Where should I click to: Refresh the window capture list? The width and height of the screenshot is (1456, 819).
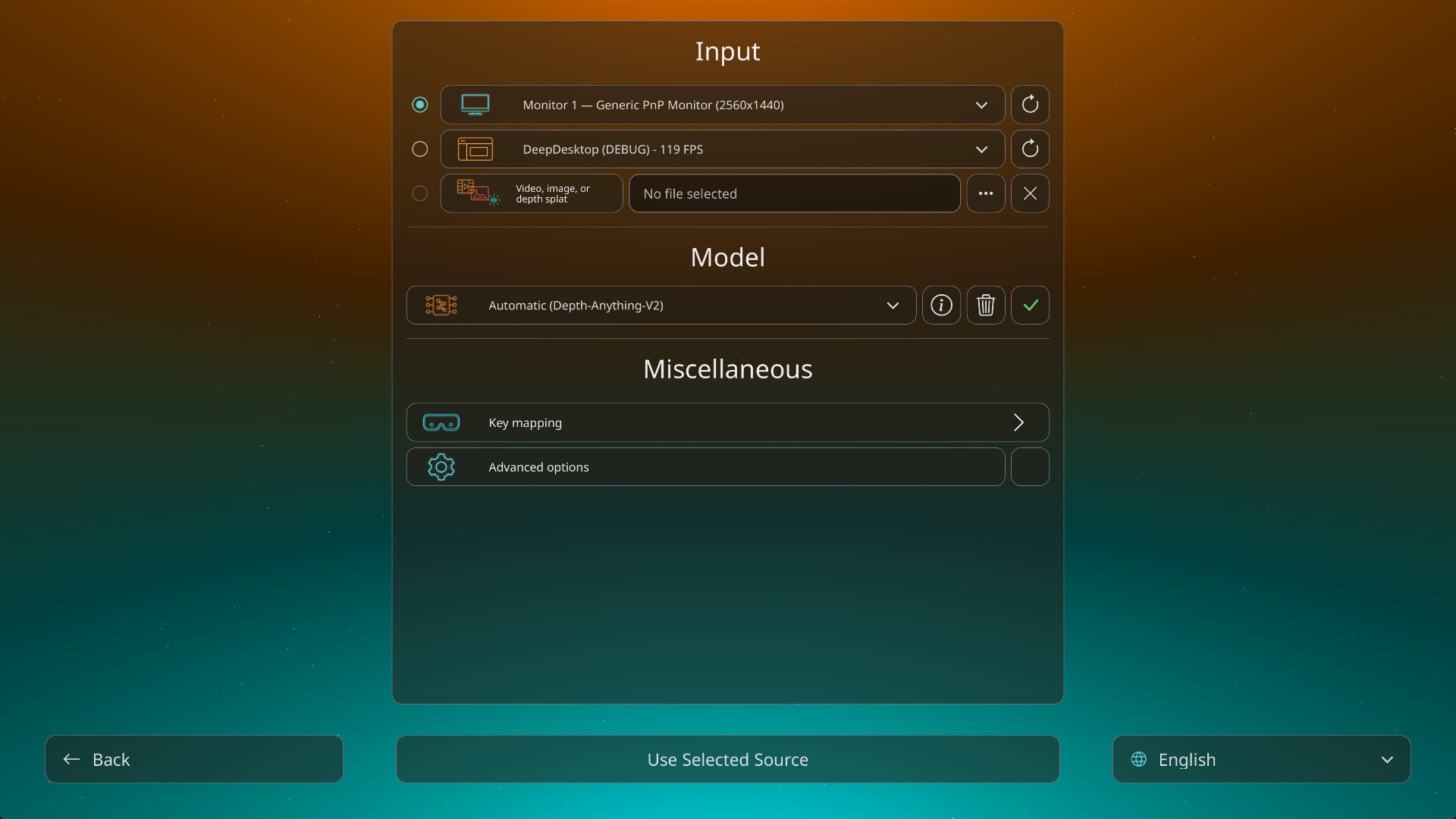(x=1030, y=149)
